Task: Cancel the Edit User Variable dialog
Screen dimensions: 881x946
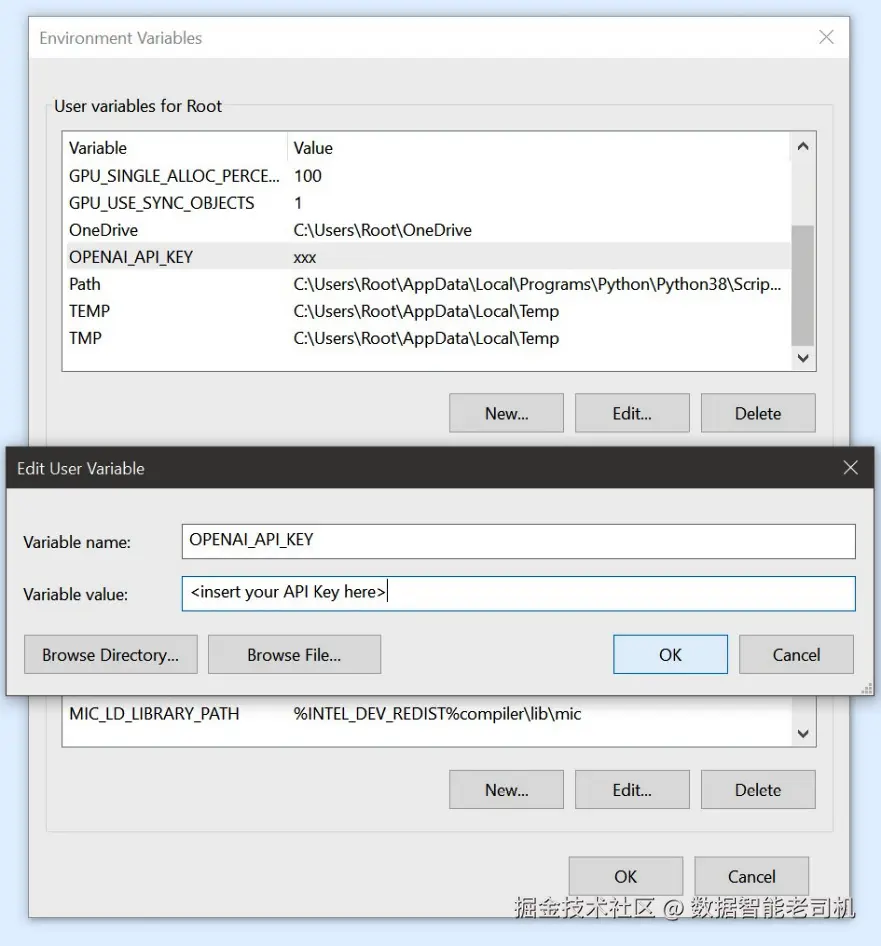Action: point(796,655)
